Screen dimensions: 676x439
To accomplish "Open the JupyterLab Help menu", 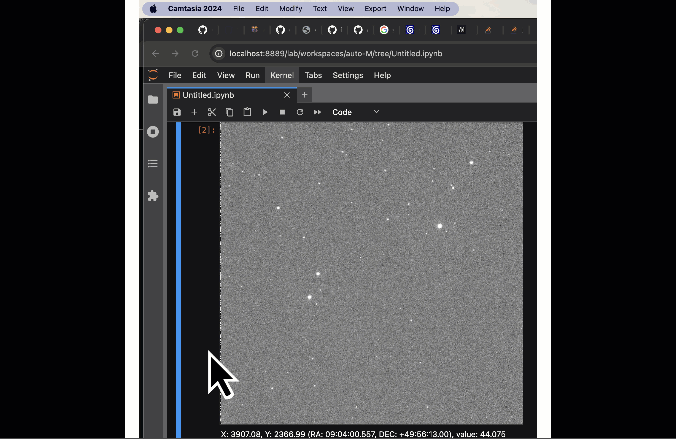I will pos(382,75).
